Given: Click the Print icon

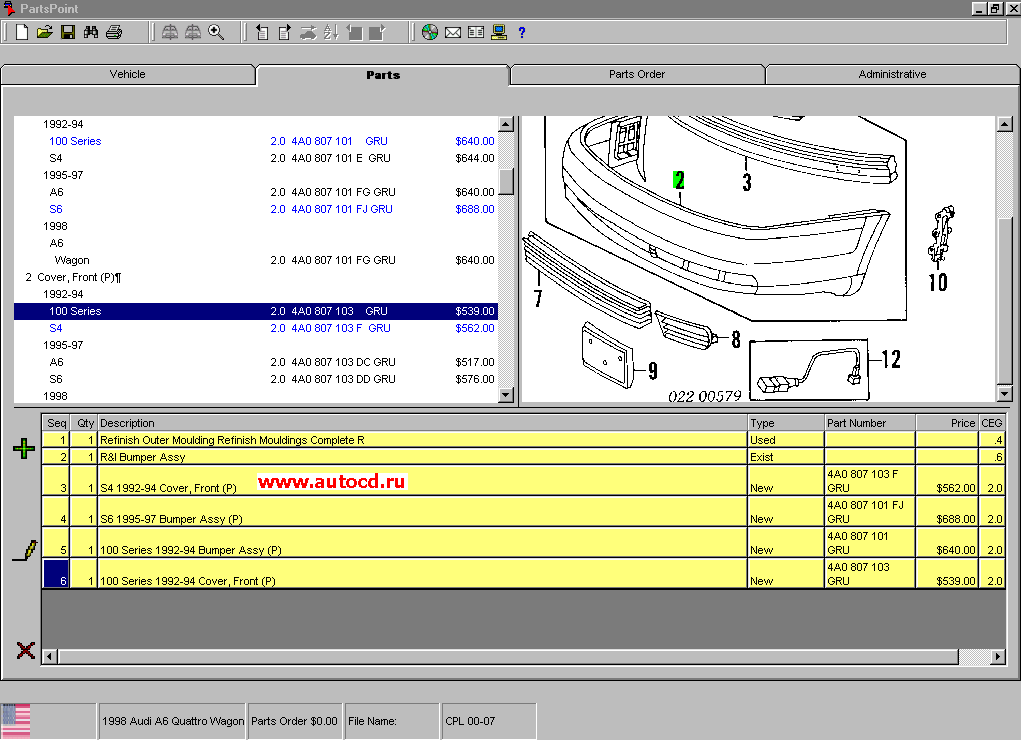Looking at the screenshot, I should tap(114, 32).
